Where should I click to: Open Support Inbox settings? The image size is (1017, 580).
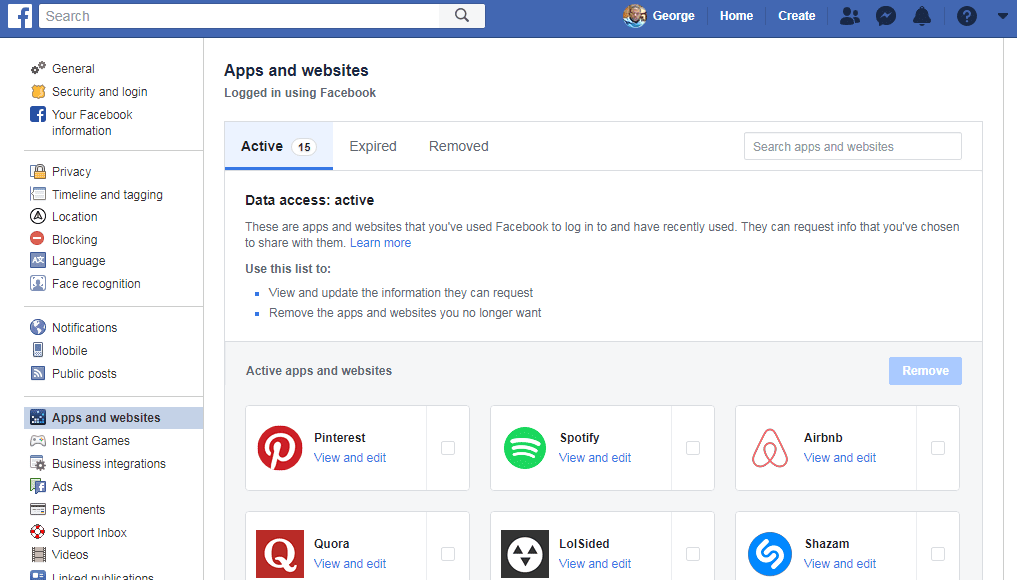[90, 532]
